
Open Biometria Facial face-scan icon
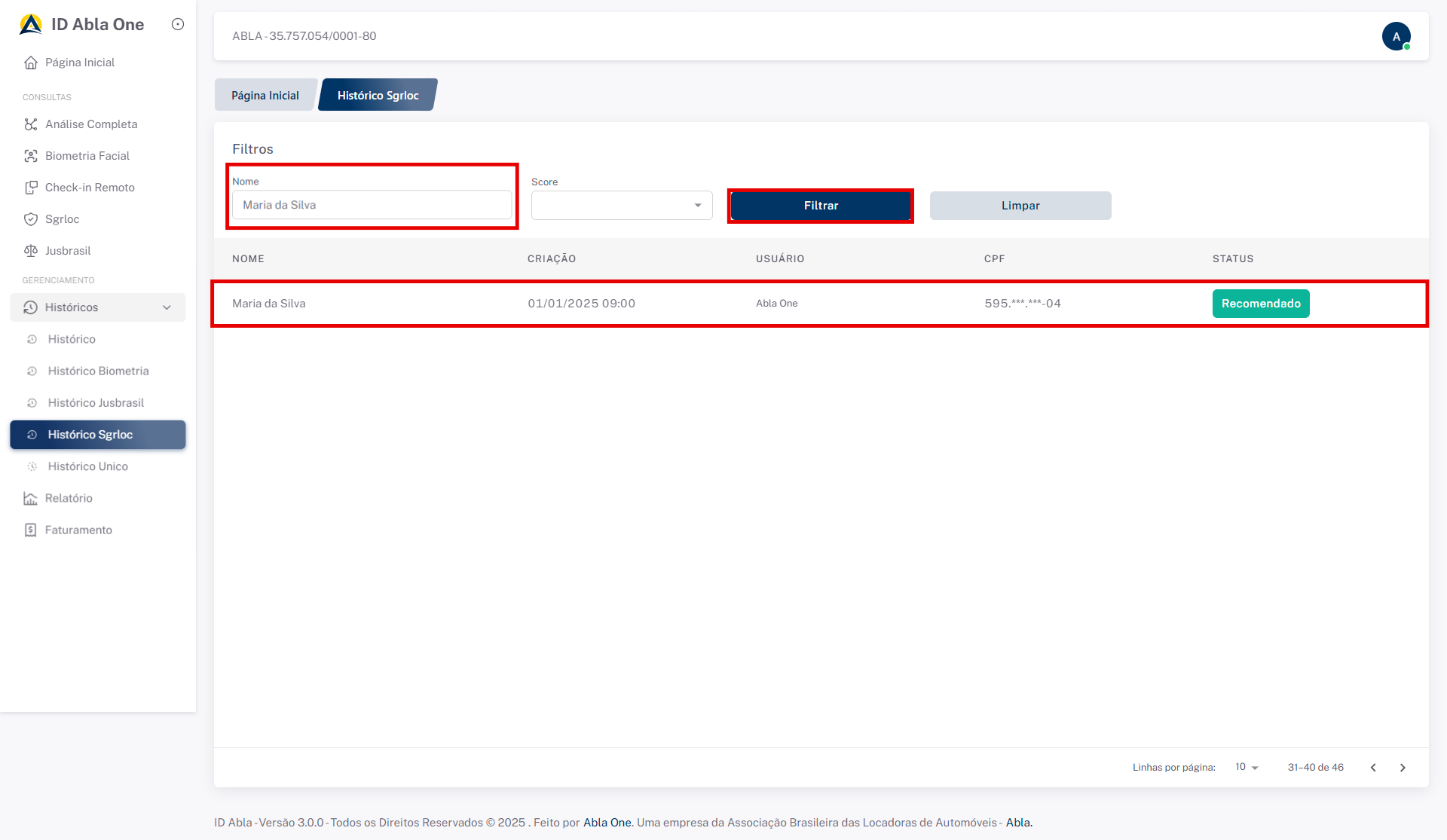tap(31, 156)
